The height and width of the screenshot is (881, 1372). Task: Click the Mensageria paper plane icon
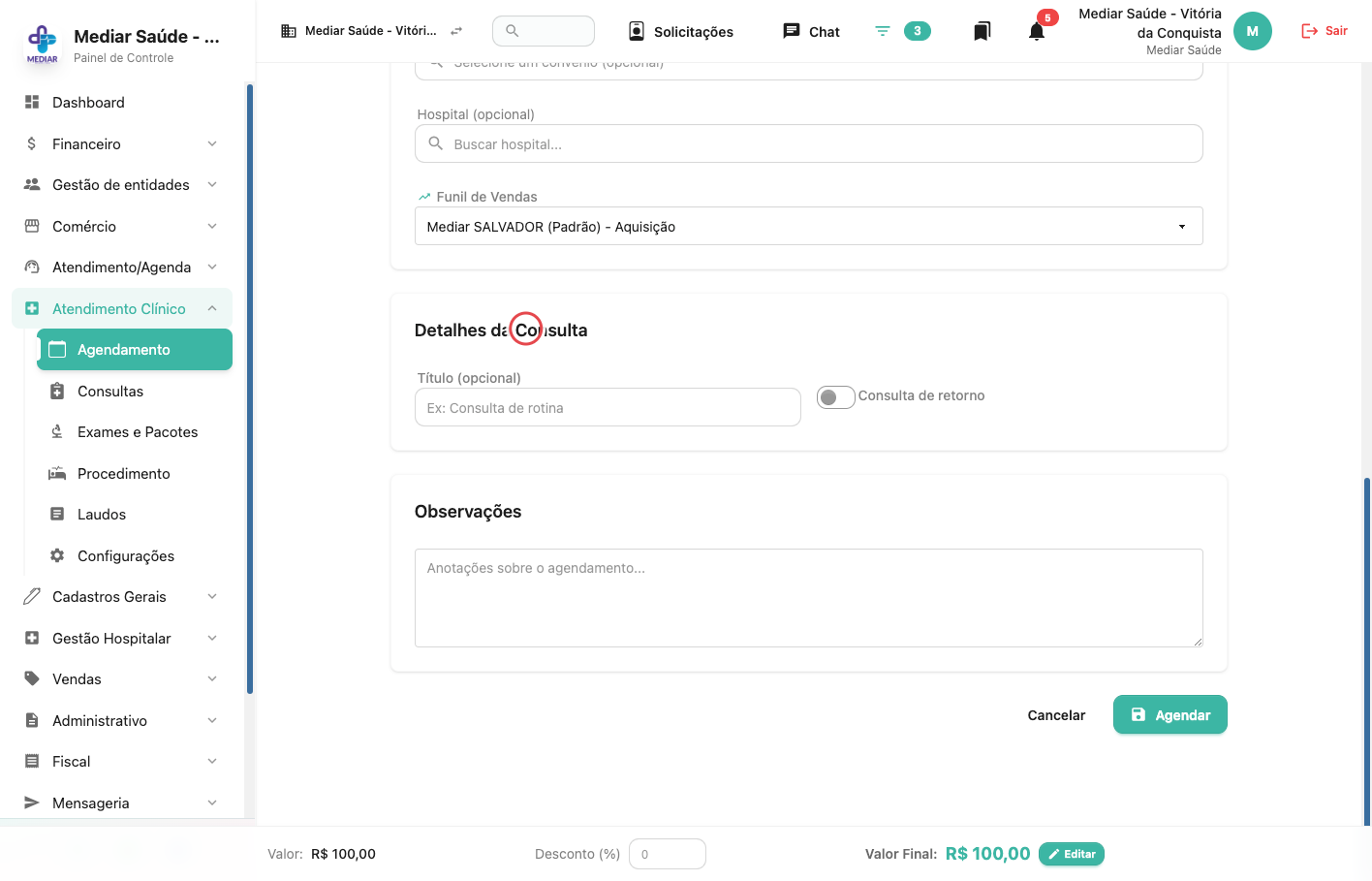pyautogui.click(x=32, y=802)
